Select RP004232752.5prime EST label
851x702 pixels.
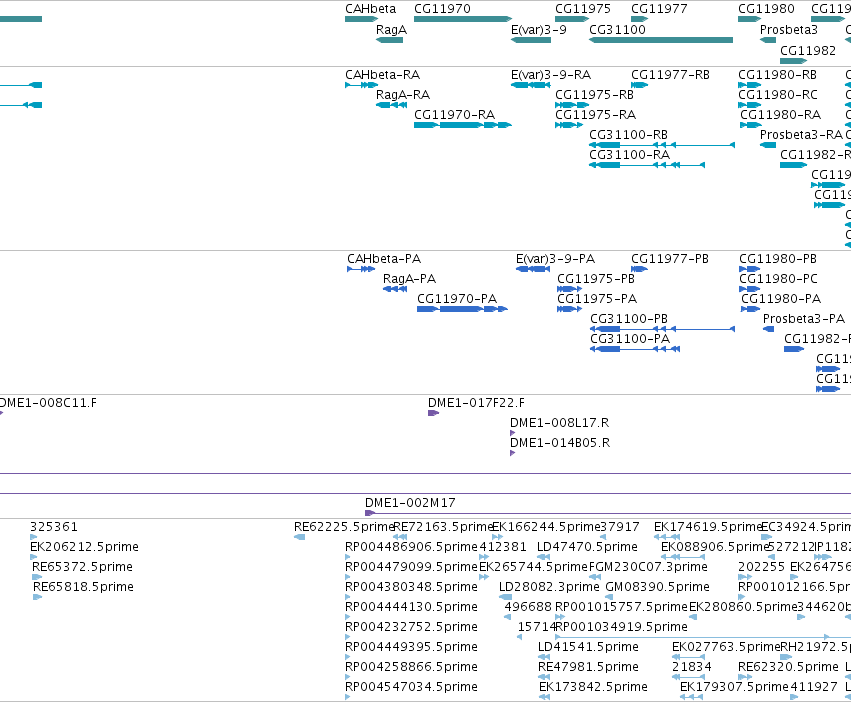411,627
